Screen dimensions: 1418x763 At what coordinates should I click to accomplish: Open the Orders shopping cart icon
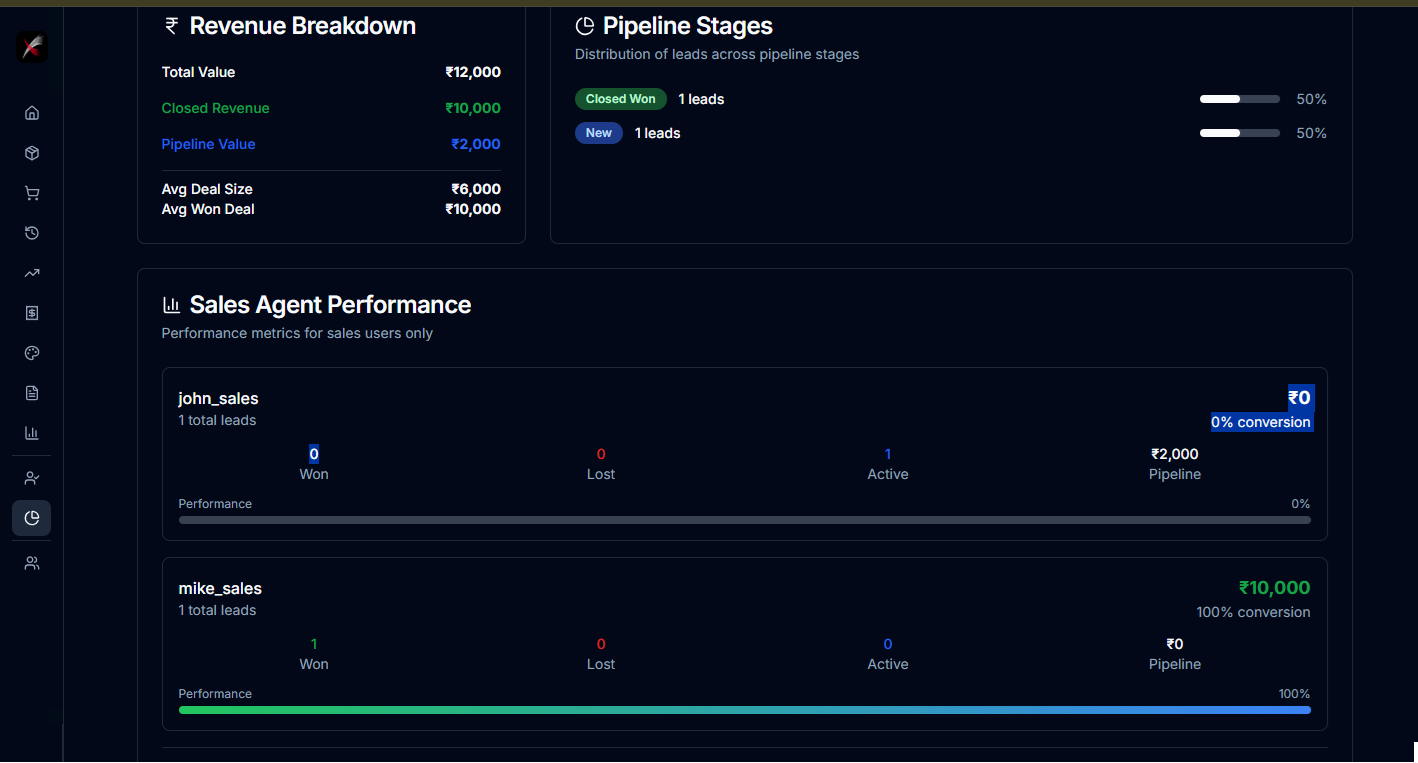click(31, 193)
